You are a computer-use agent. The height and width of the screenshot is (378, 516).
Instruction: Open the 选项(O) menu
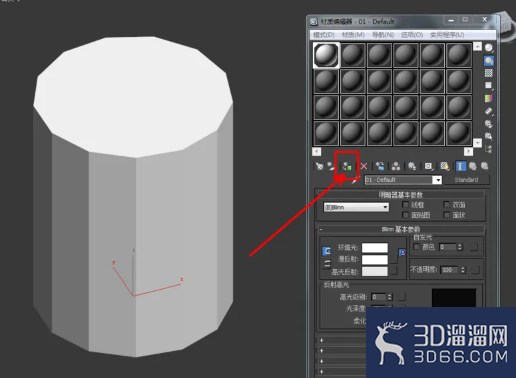(412, 35)
